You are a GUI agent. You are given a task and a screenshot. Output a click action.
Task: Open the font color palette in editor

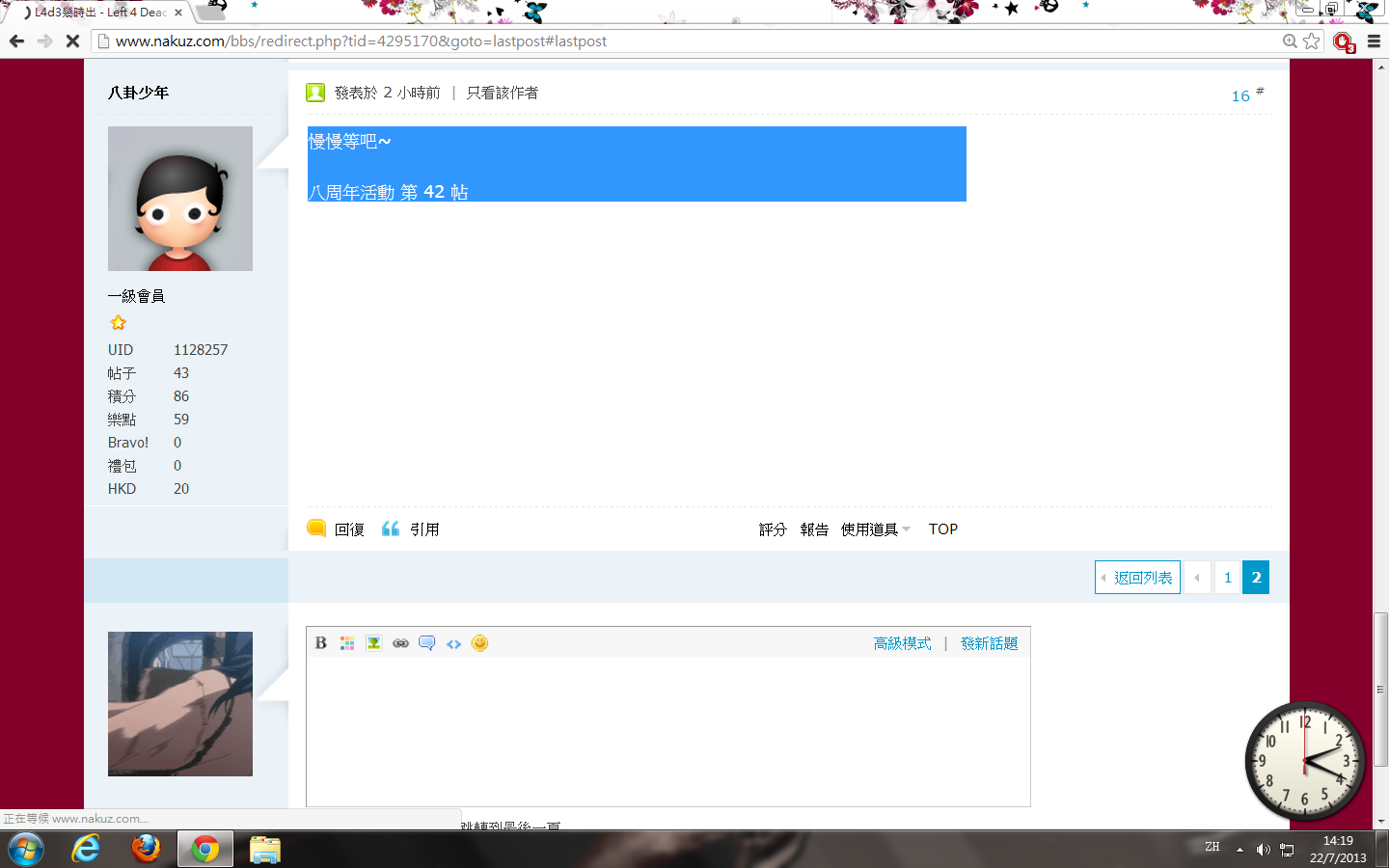(x=347, y=643)
